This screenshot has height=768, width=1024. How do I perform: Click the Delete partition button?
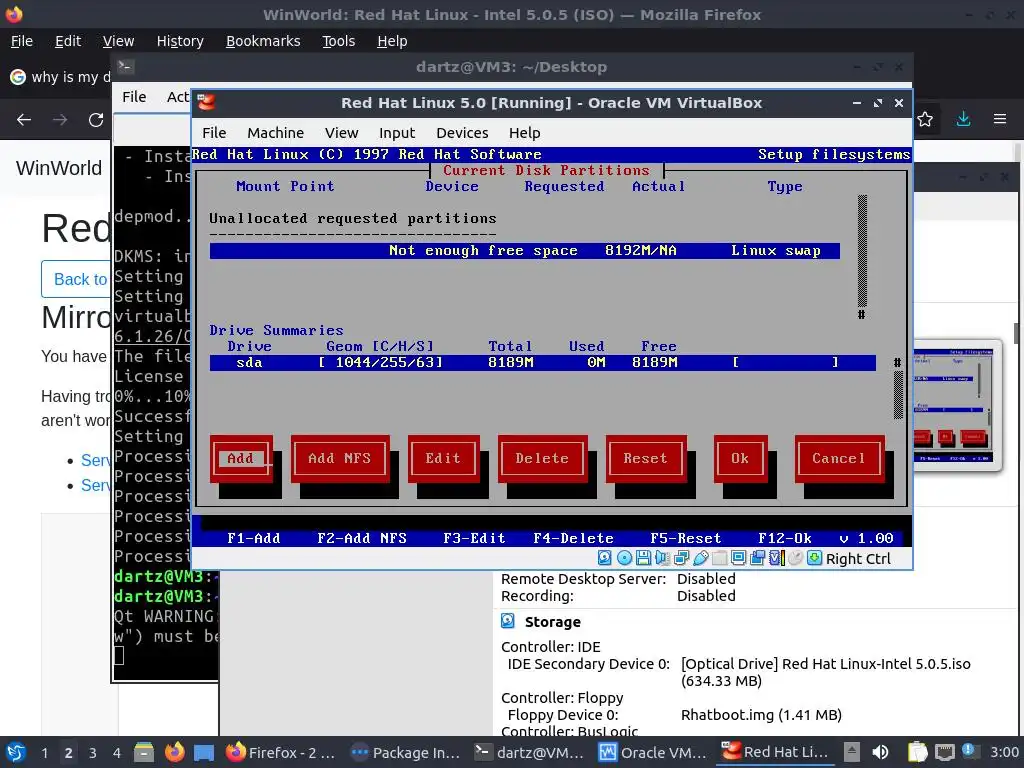[542, 458]
